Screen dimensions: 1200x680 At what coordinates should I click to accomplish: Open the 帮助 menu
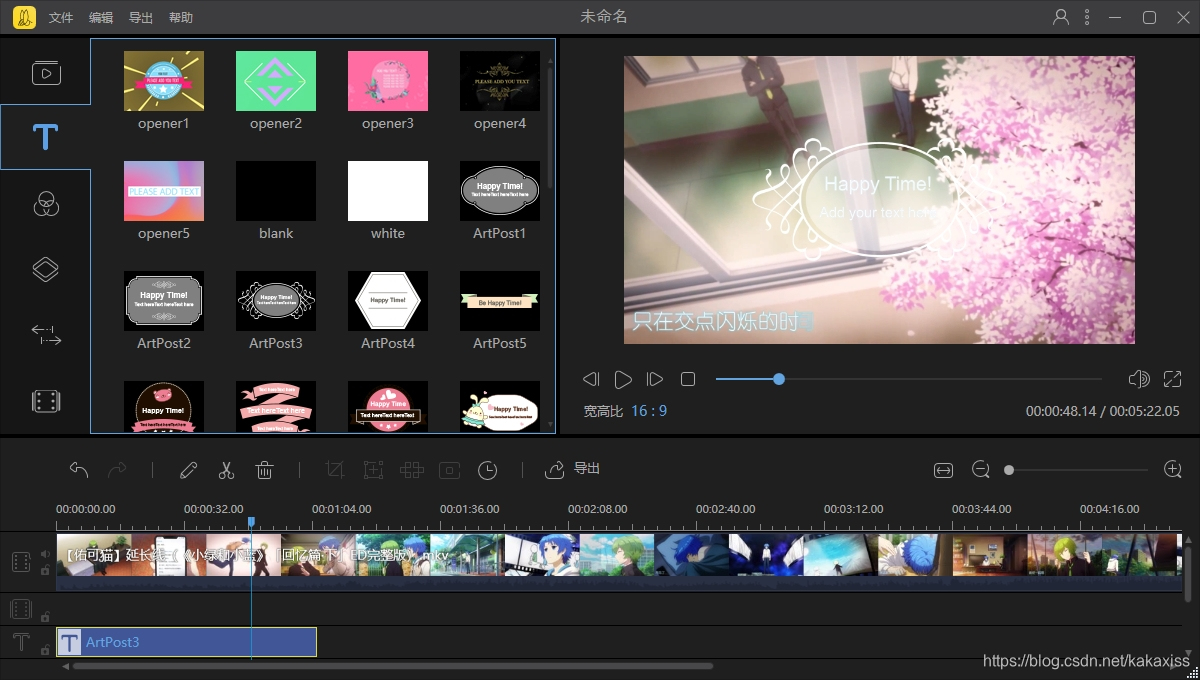click(x=181, y=18)
